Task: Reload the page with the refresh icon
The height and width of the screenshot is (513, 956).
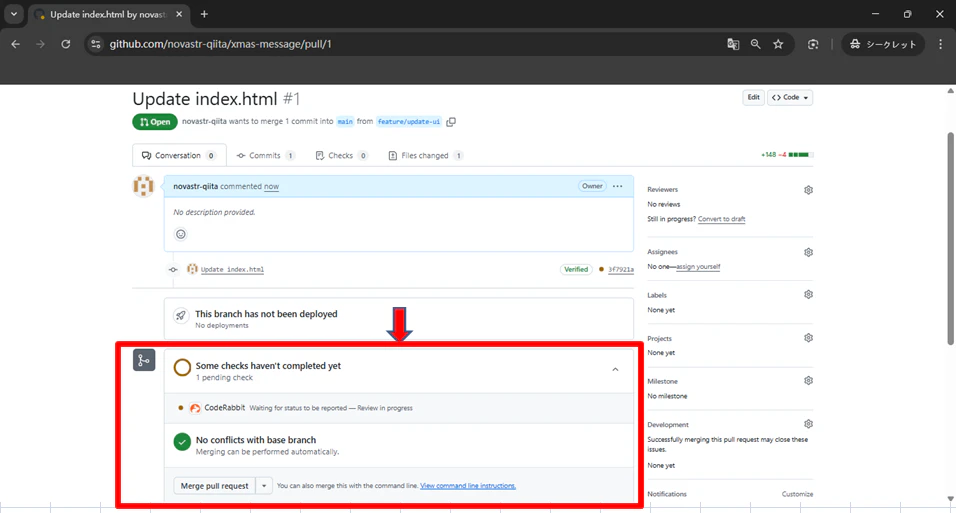Action: (66, 44)
